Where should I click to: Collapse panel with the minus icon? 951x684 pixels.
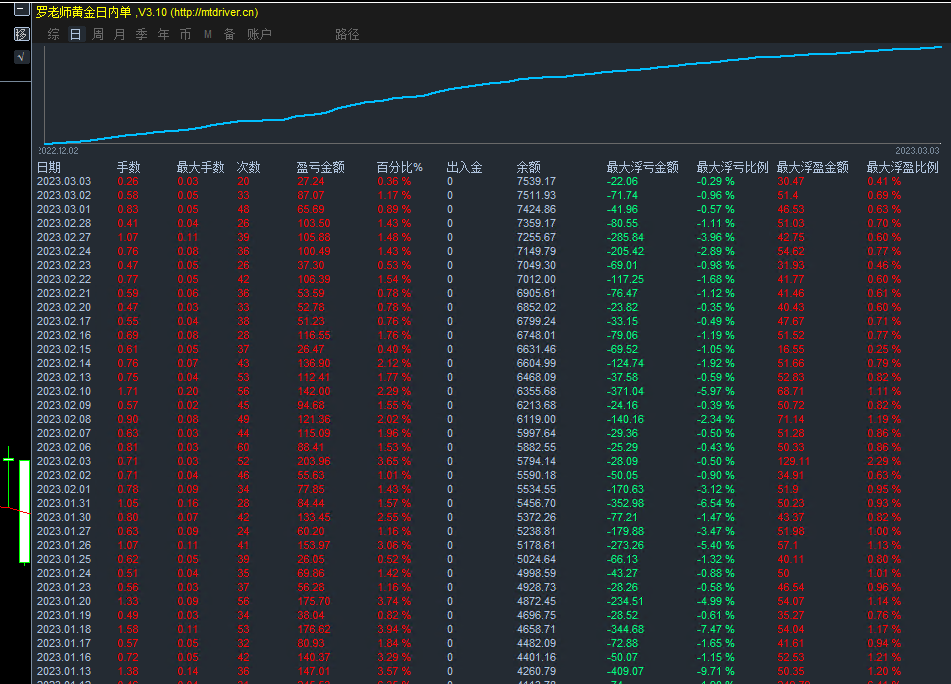[21, 9]
